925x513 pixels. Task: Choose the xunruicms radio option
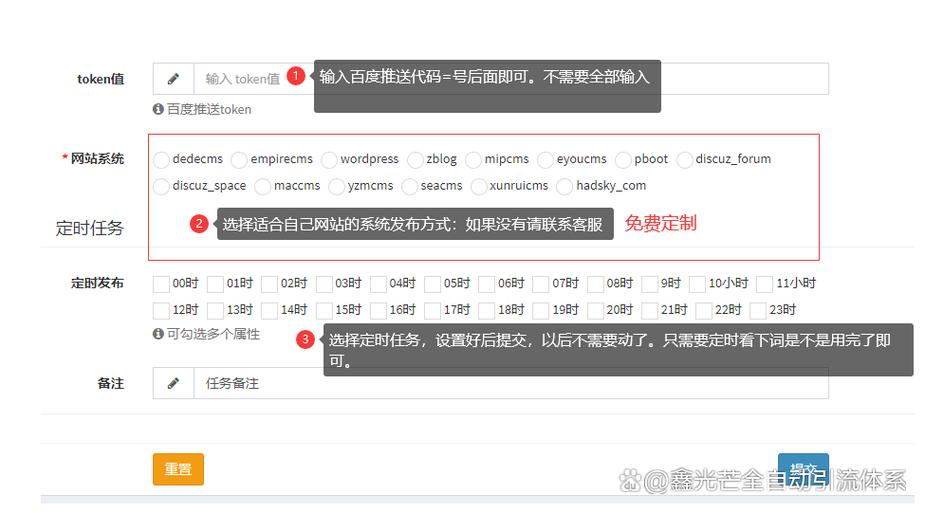coord(479,186)
